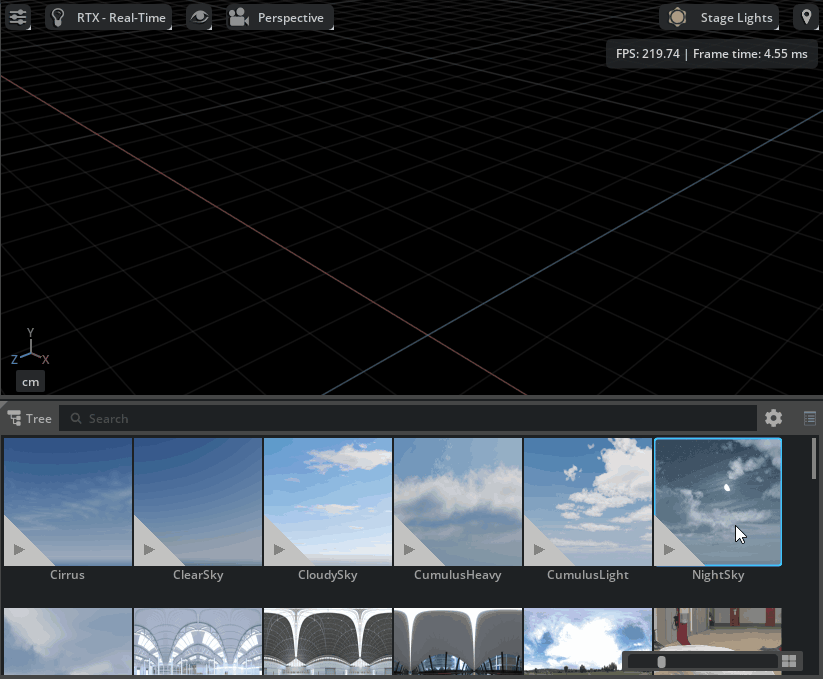Screen dimensions: 823x679
Task: Open the Stage Lights lighting dropdown
Action: [719, 17]
